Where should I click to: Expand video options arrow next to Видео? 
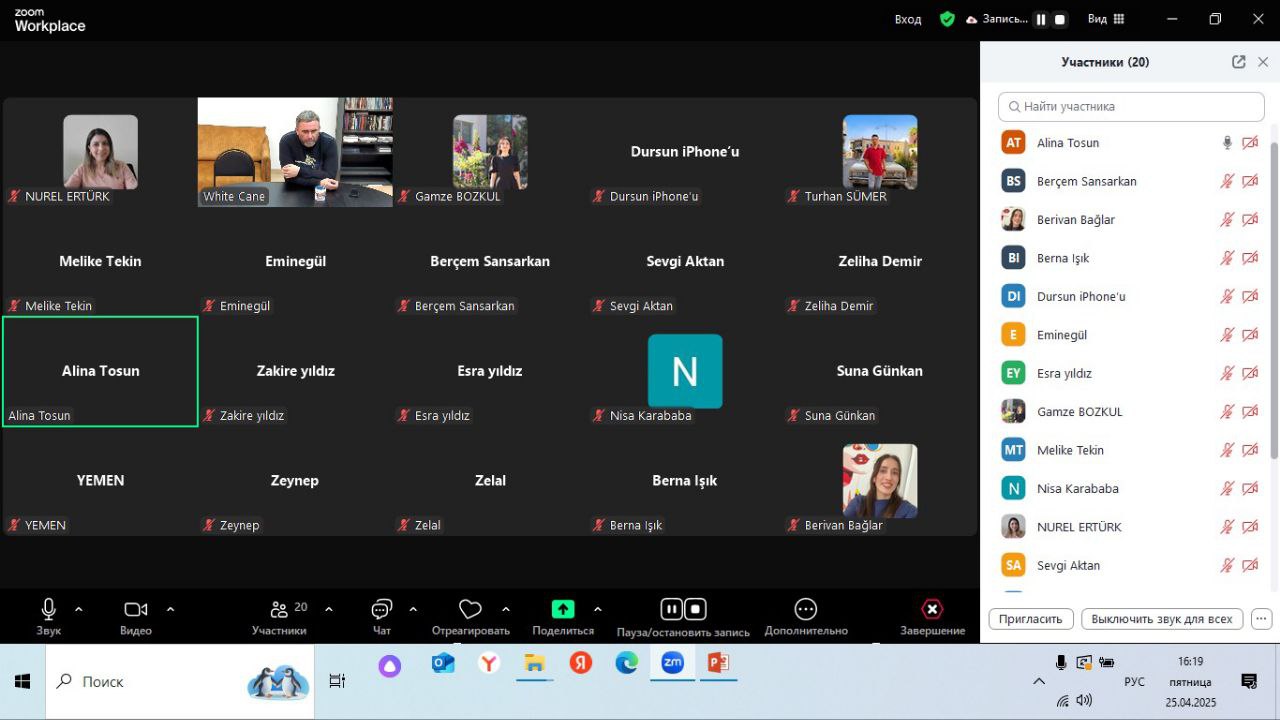[170, 609]
